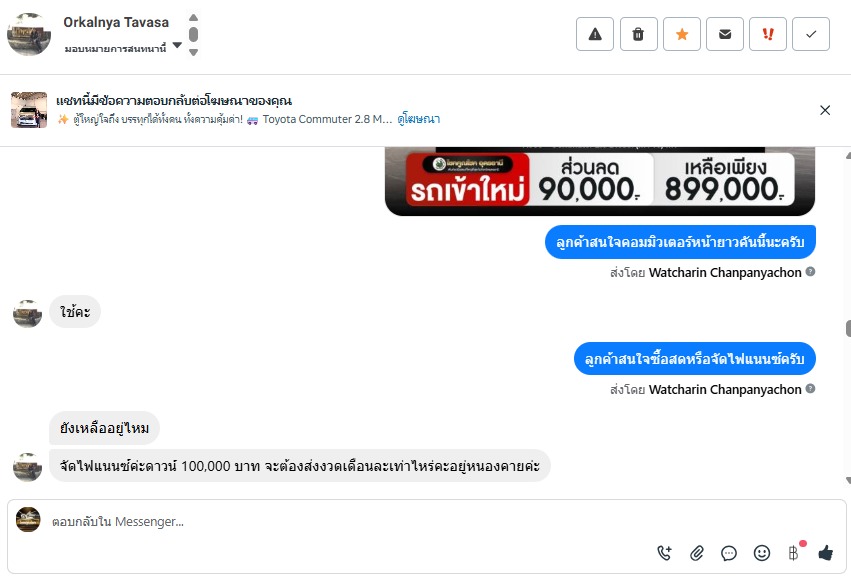The width and height of the screenshot is (851, 579).
Task: Open the ดูโฆษณา link
Action: [418, 119]
